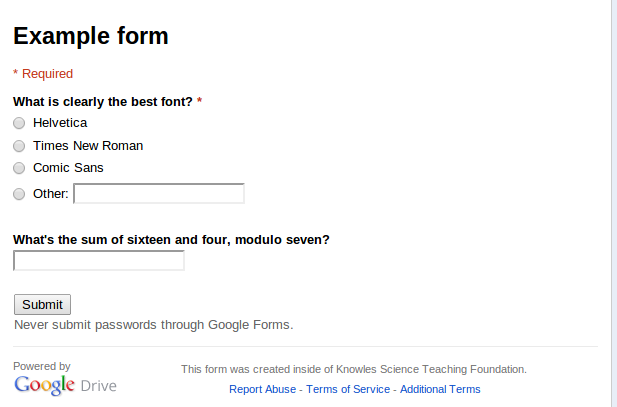Open the Report Abuse link

(x=262, y=389)
